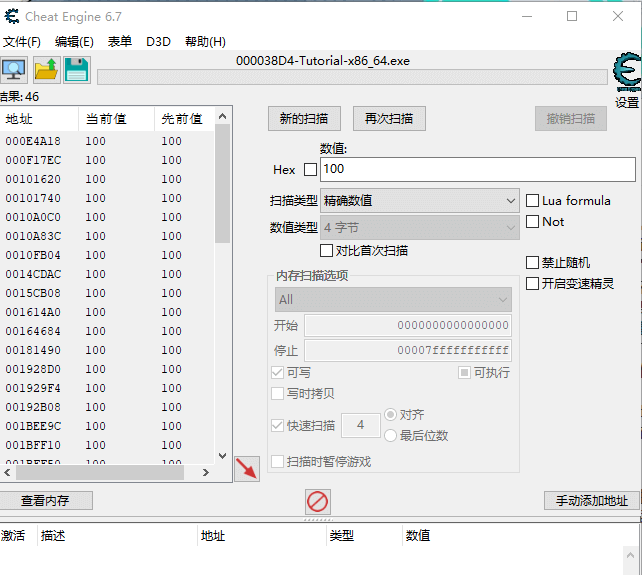Open the 数值类型 dropdown showing 4 字节
The height and width of the screenshot is (575, 642).
tap(420, 228)
